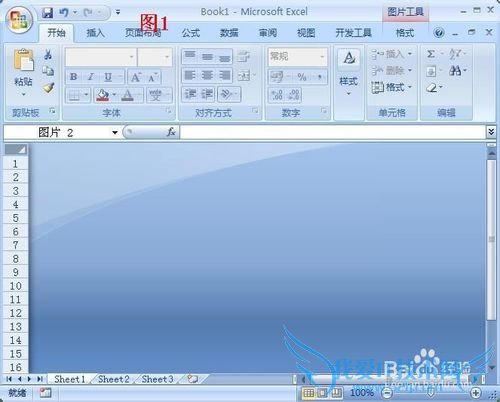
Task: Zoom in with the plus button
Action: point(476,393)
